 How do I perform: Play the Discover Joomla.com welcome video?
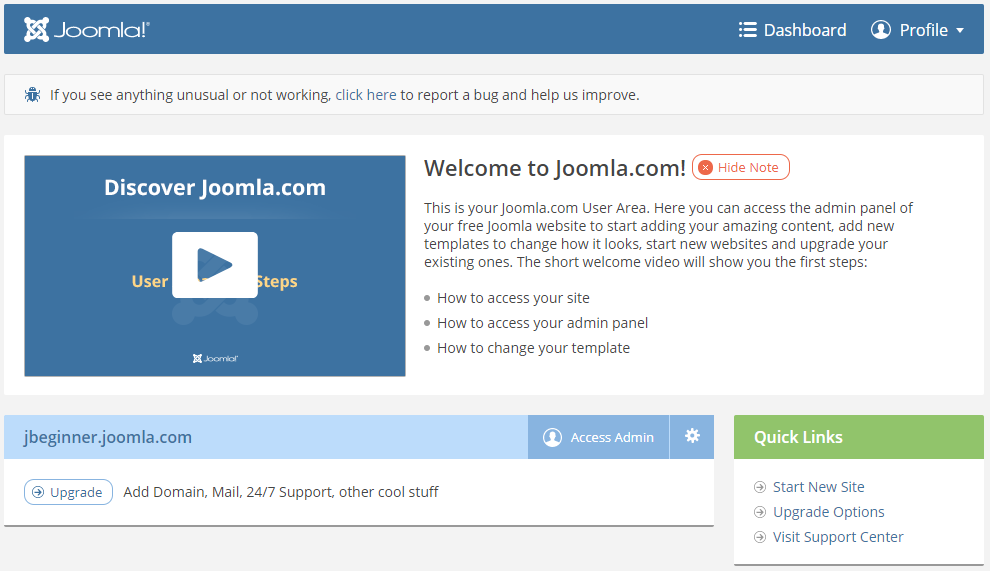215,265
